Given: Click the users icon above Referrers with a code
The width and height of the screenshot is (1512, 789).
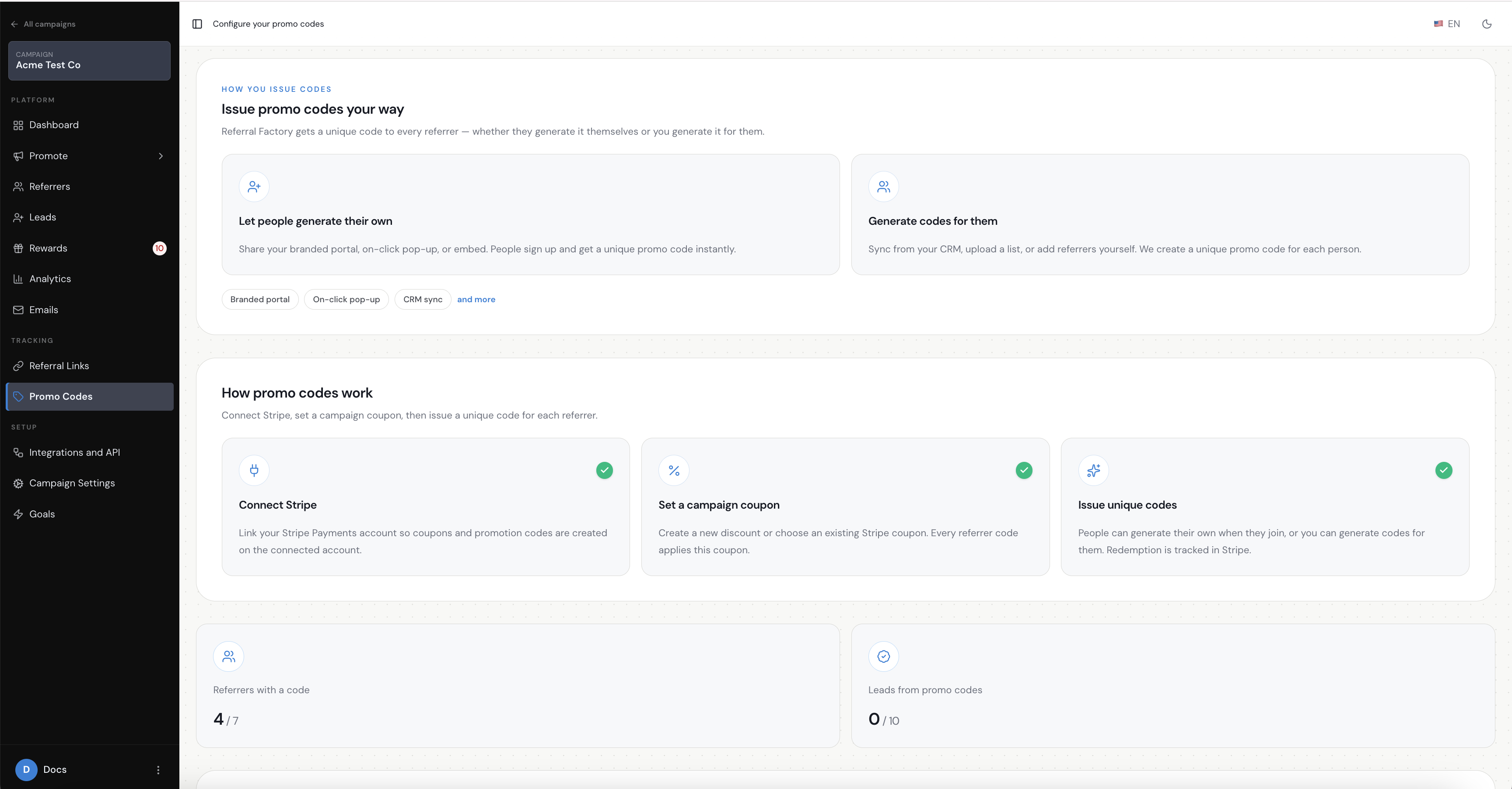Looking at the screenshot, I should (228, 656).
